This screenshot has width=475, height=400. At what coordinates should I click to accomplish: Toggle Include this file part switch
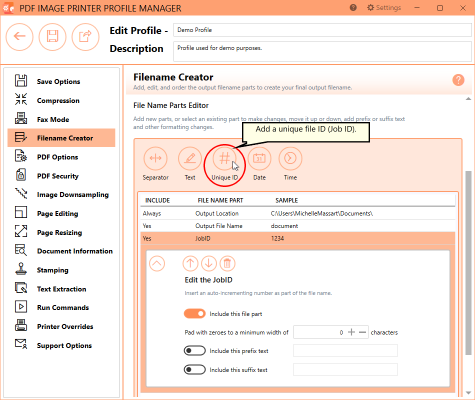coord(195,314)
